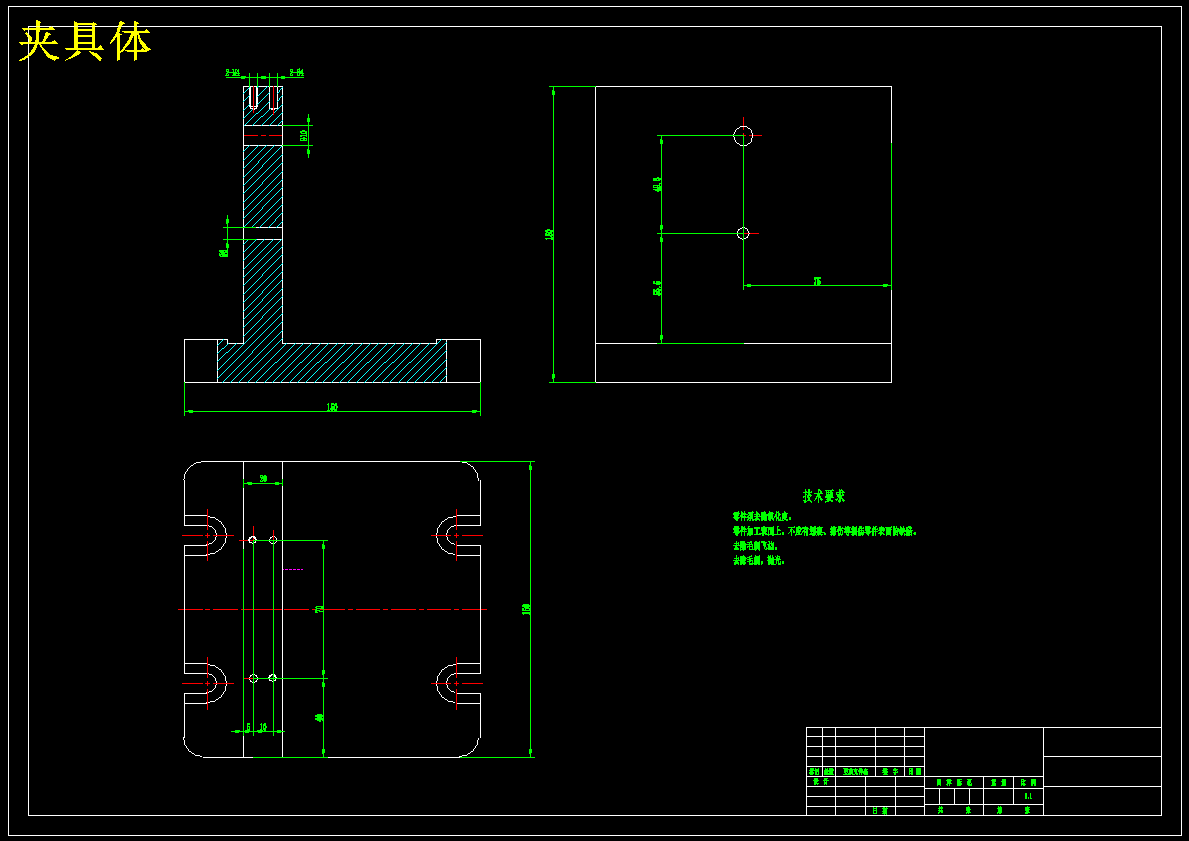Click the yellow title text 夹具体
The height and width of the screenshot is (841, 1189).
pyautogui.click(x=85, y=42)
